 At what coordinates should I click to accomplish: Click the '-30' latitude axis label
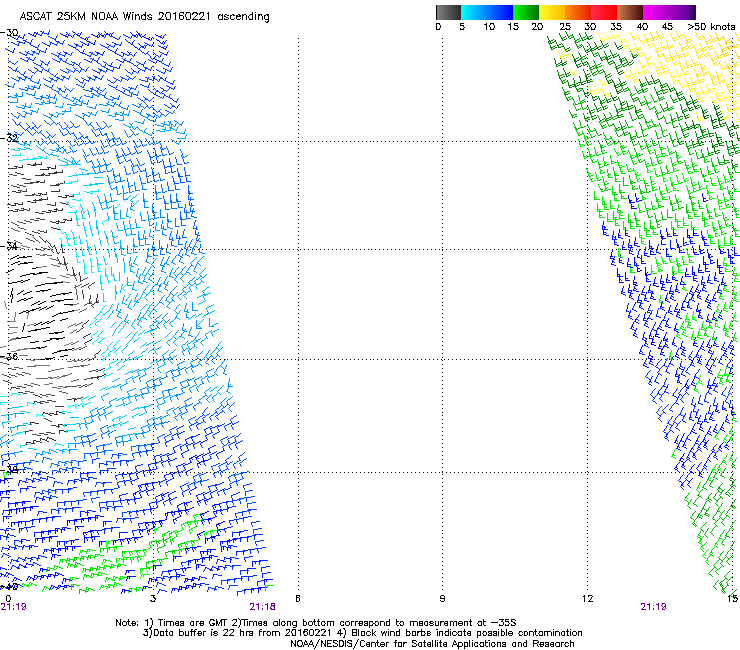tap(9, 33)
